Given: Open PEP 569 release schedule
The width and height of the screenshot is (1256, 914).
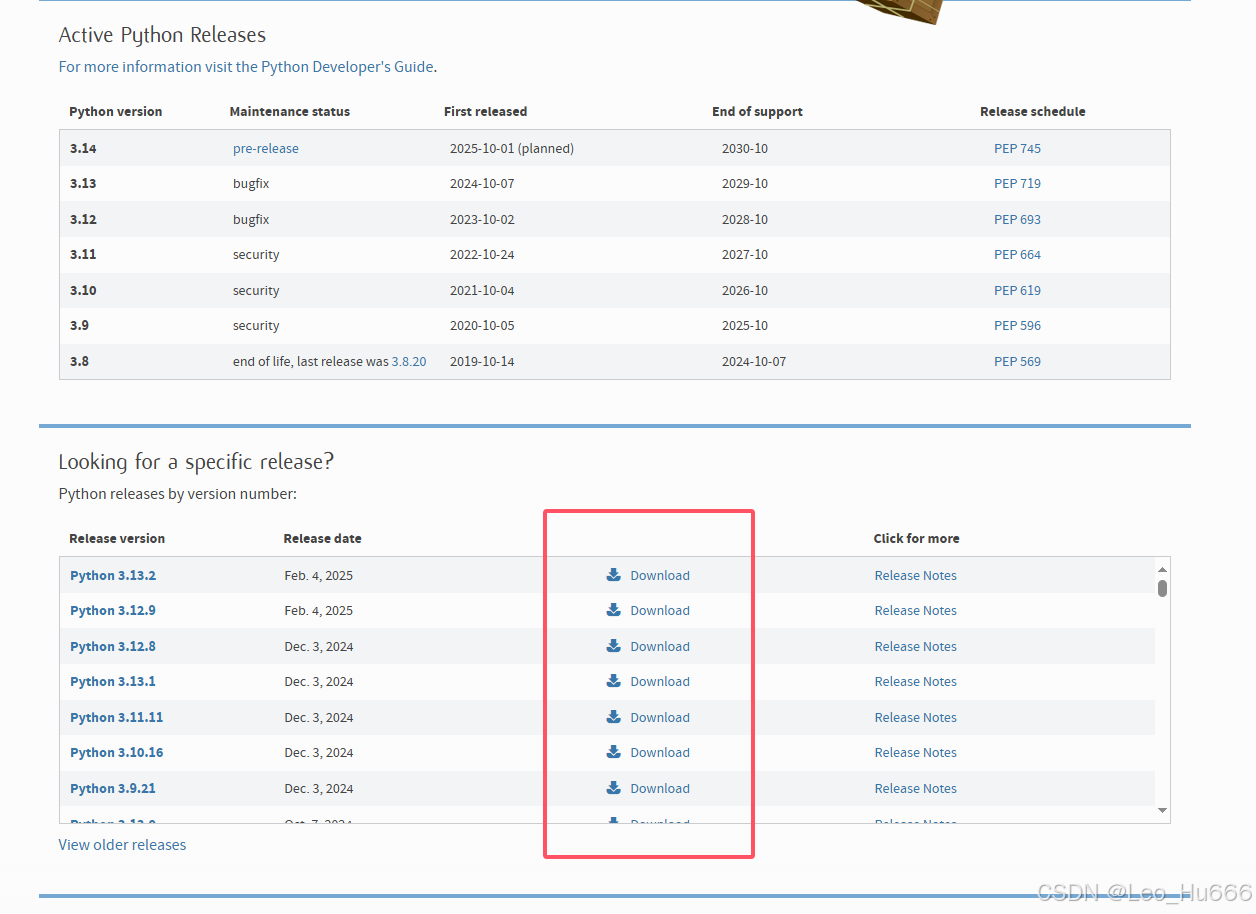Looking at the screenshot, I should 1017,361.
